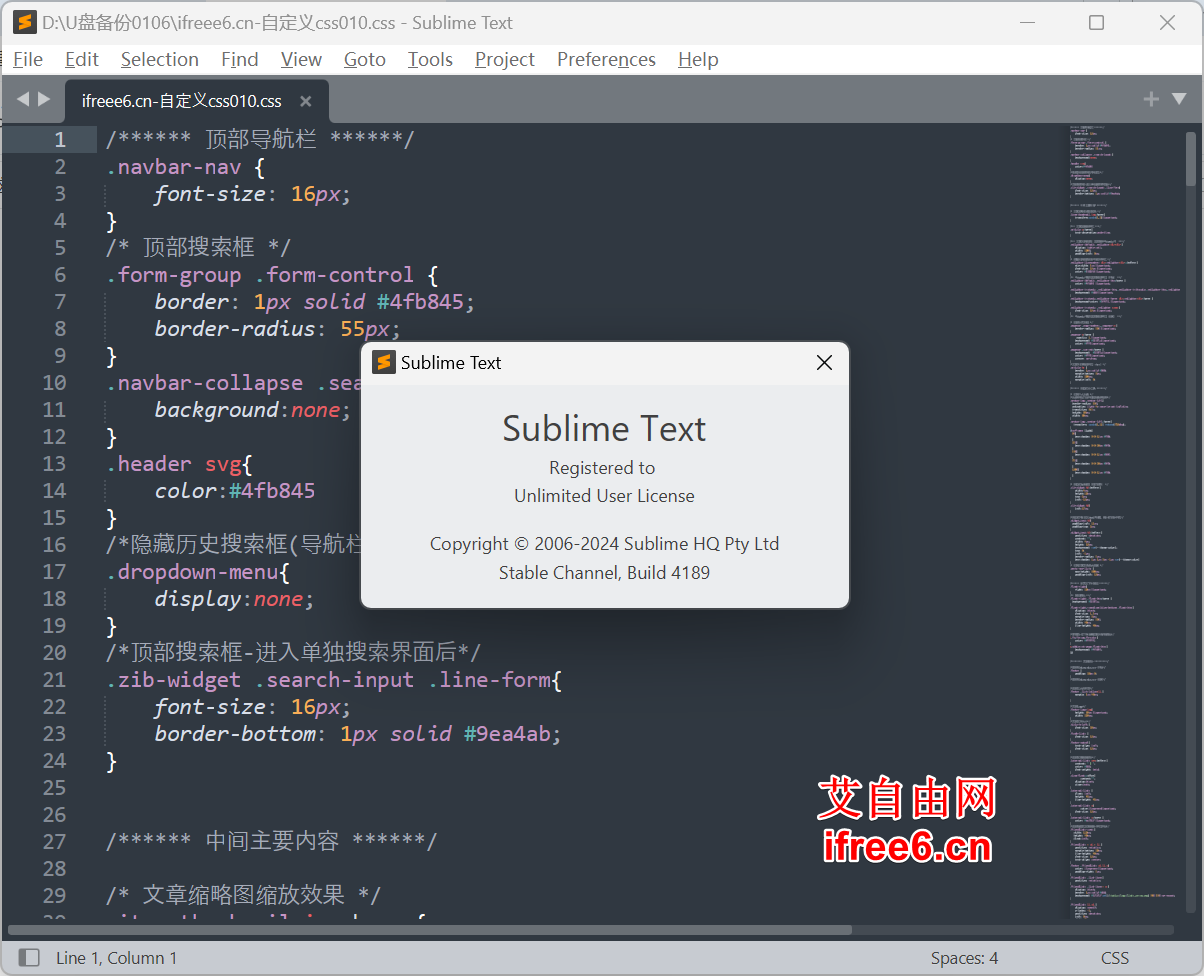Open the Preferences menu
Screen dimensions: 1204x976
(606, 59)
